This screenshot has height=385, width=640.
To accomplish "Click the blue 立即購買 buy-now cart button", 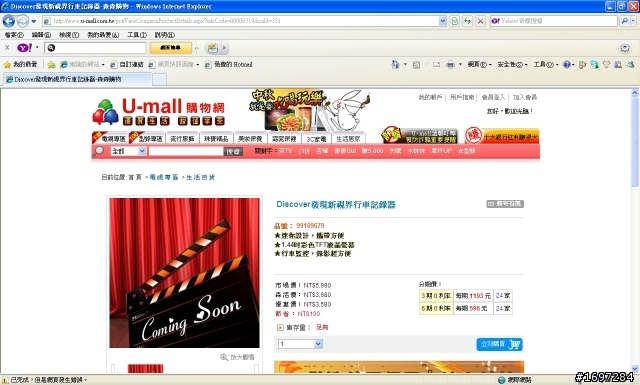I will click(x=499, y=344).
